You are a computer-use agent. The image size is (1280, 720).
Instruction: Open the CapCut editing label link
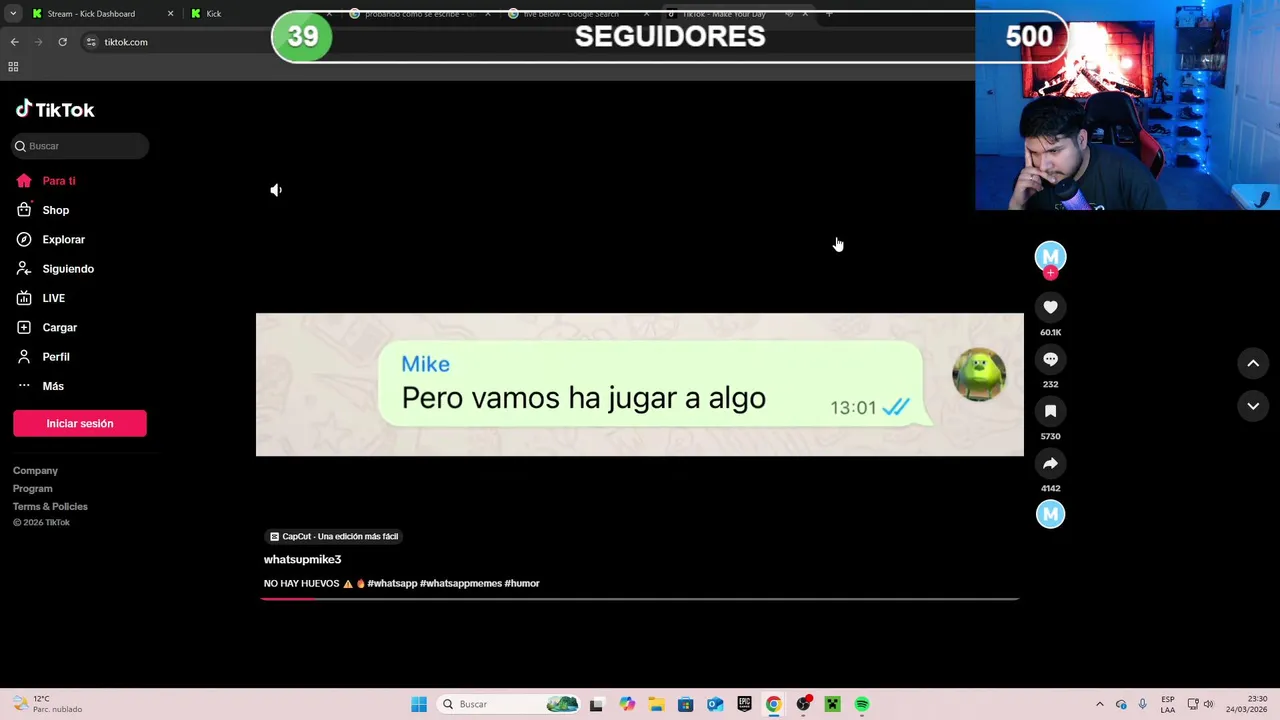[x=334, y=537]
